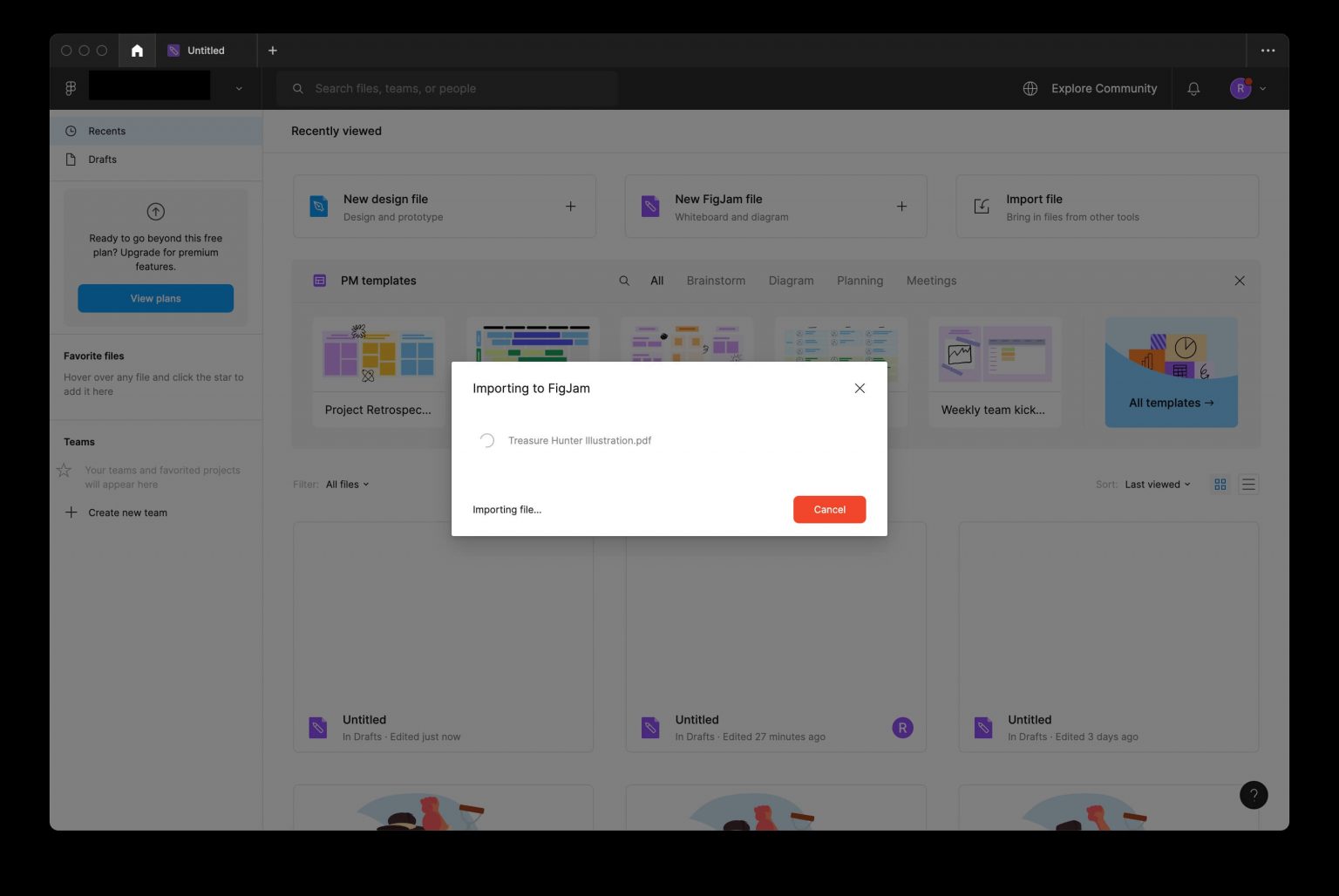Select the New FigJam file icon

point(649,206)
